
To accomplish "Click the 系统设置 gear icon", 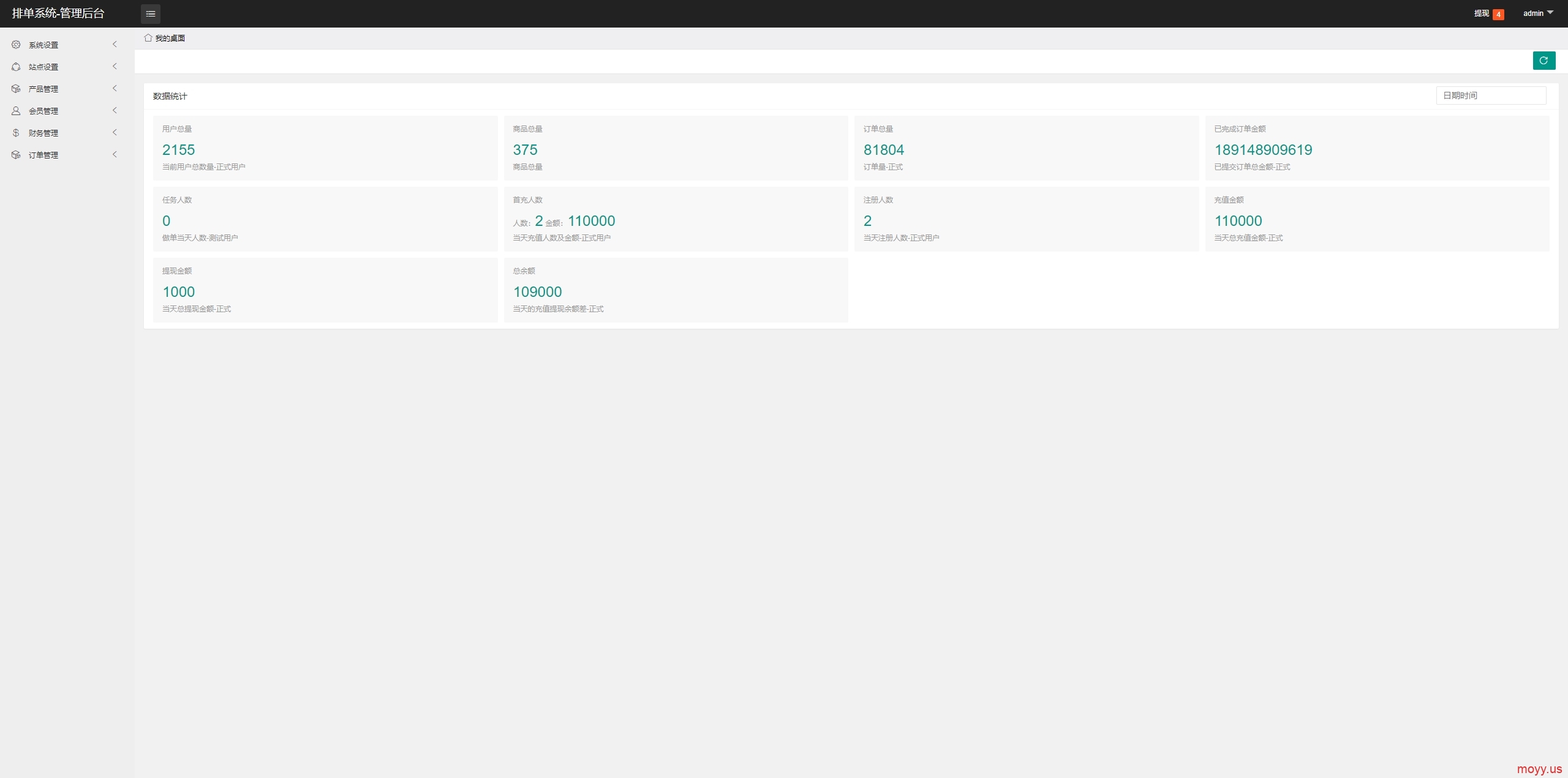I will (16, 45).
